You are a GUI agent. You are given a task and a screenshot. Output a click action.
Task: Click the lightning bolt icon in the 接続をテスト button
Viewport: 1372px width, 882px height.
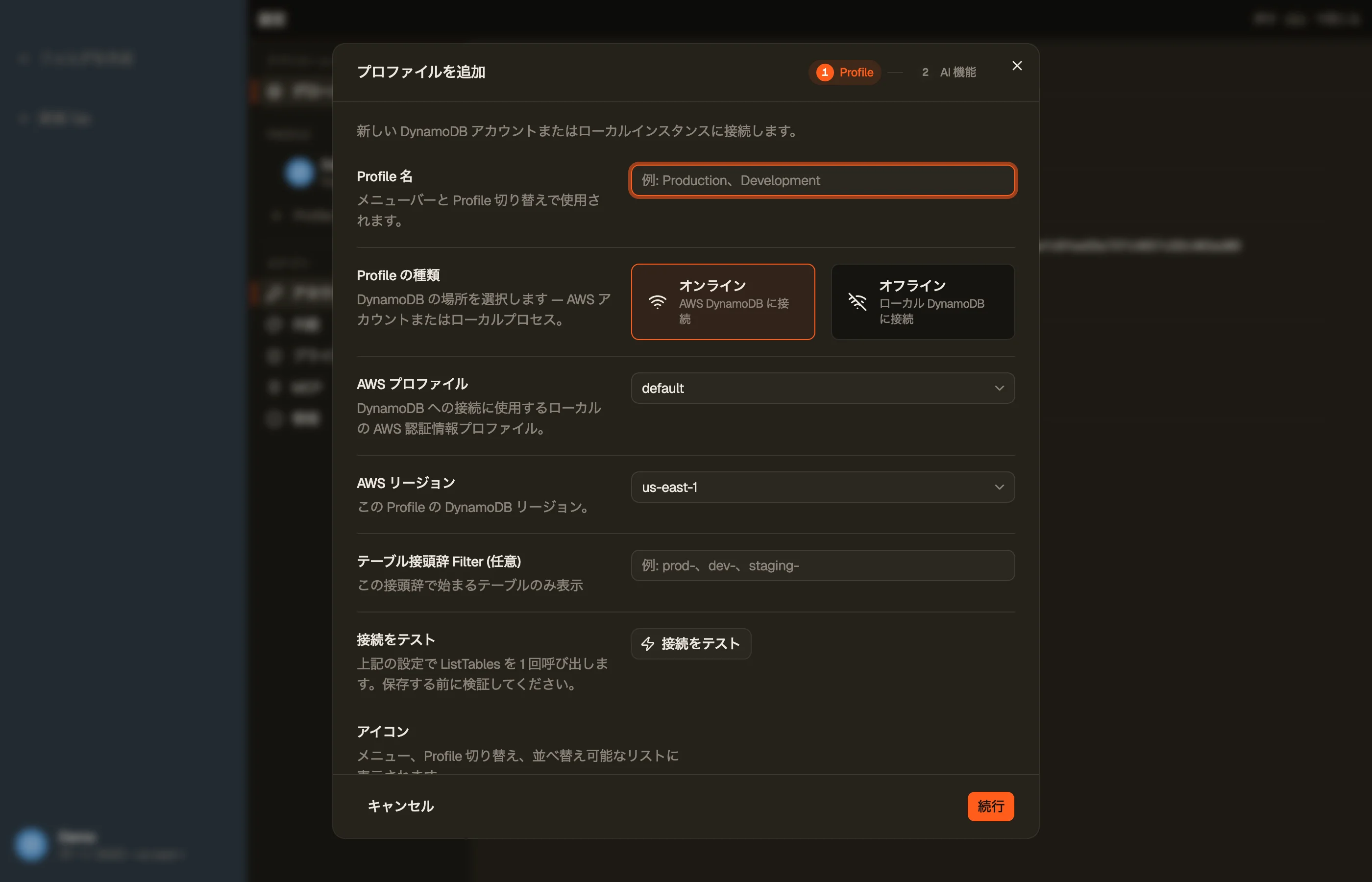(x=648, y=644)
